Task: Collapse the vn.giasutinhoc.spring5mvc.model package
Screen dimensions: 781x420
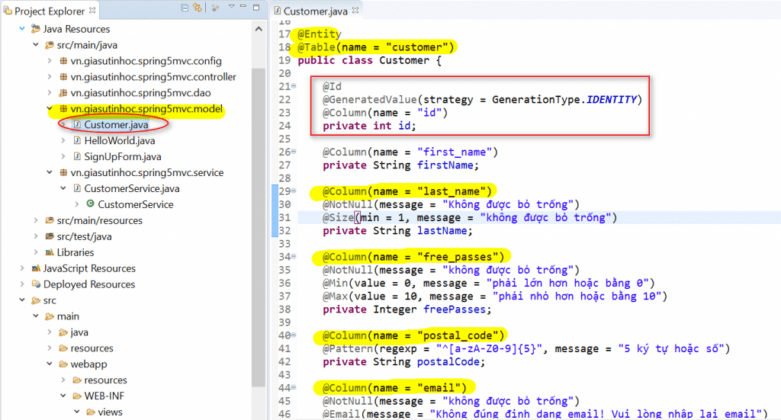Action: (49, 109)
